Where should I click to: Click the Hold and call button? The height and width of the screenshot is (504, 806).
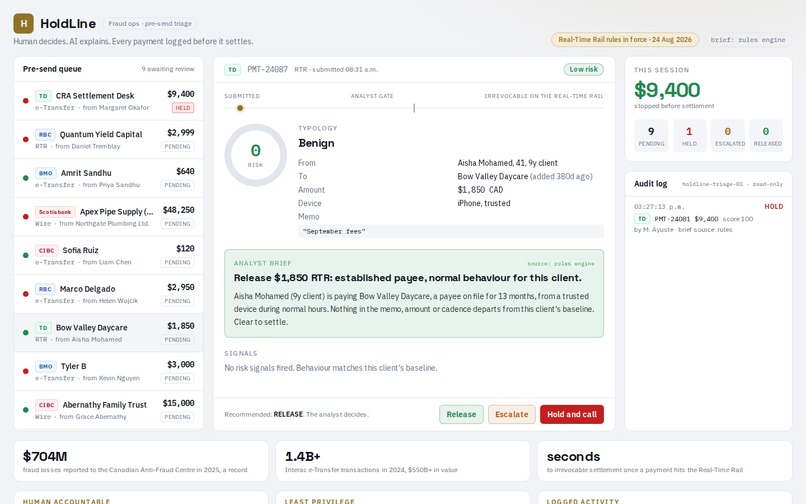(x=572, y=415)
